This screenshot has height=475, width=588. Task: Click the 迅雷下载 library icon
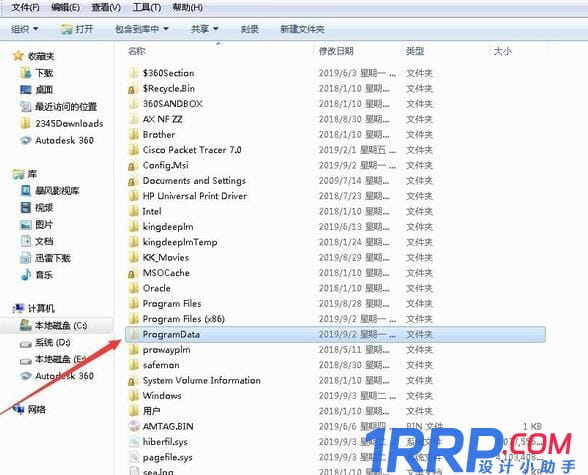pyautogui.click(x=26, y=258)
